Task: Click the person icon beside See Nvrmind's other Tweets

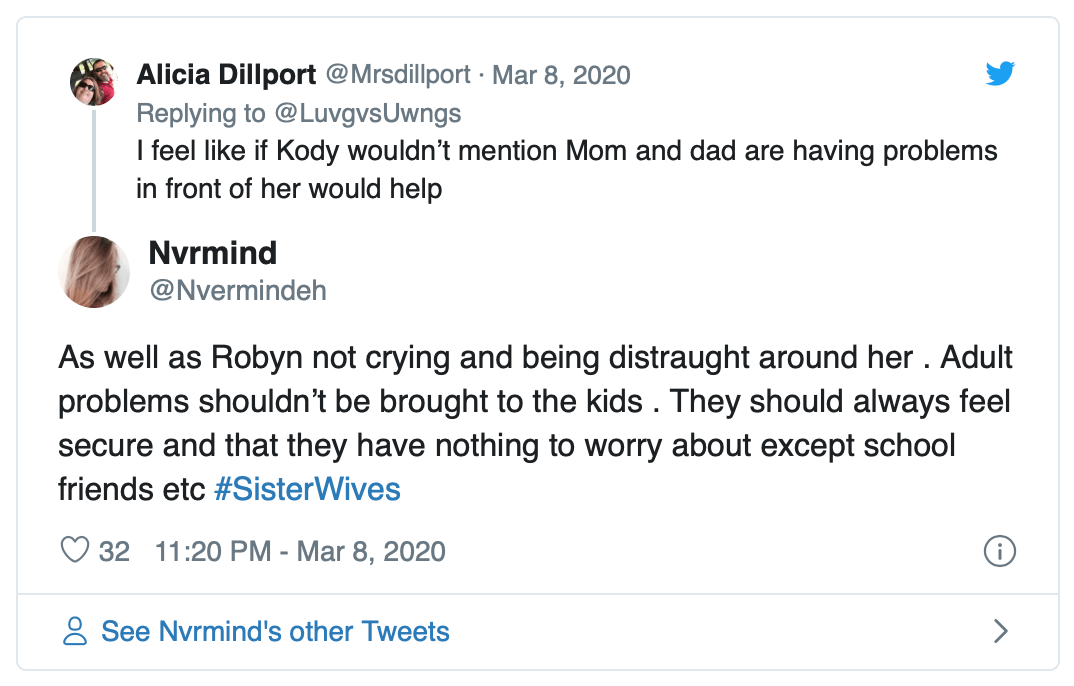Action: coord(75,631)
